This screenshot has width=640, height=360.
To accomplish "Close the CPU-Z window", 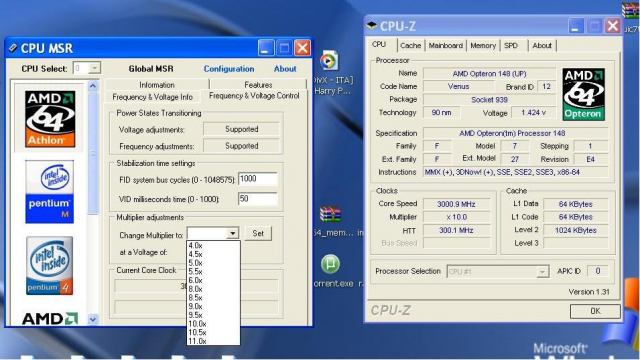I will [612, 26].
